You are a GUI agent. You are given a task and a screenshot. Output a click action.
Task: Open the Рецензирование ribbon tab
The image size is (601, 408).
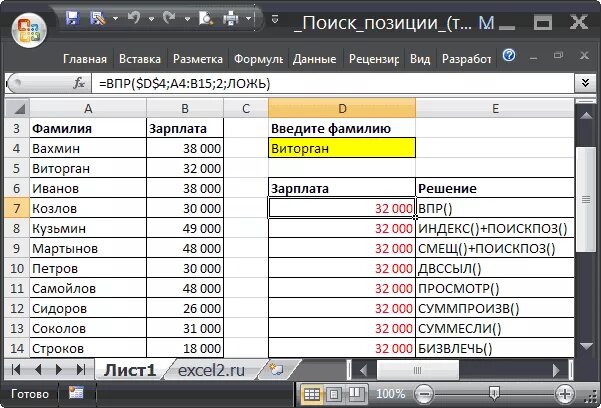(374, 59)
